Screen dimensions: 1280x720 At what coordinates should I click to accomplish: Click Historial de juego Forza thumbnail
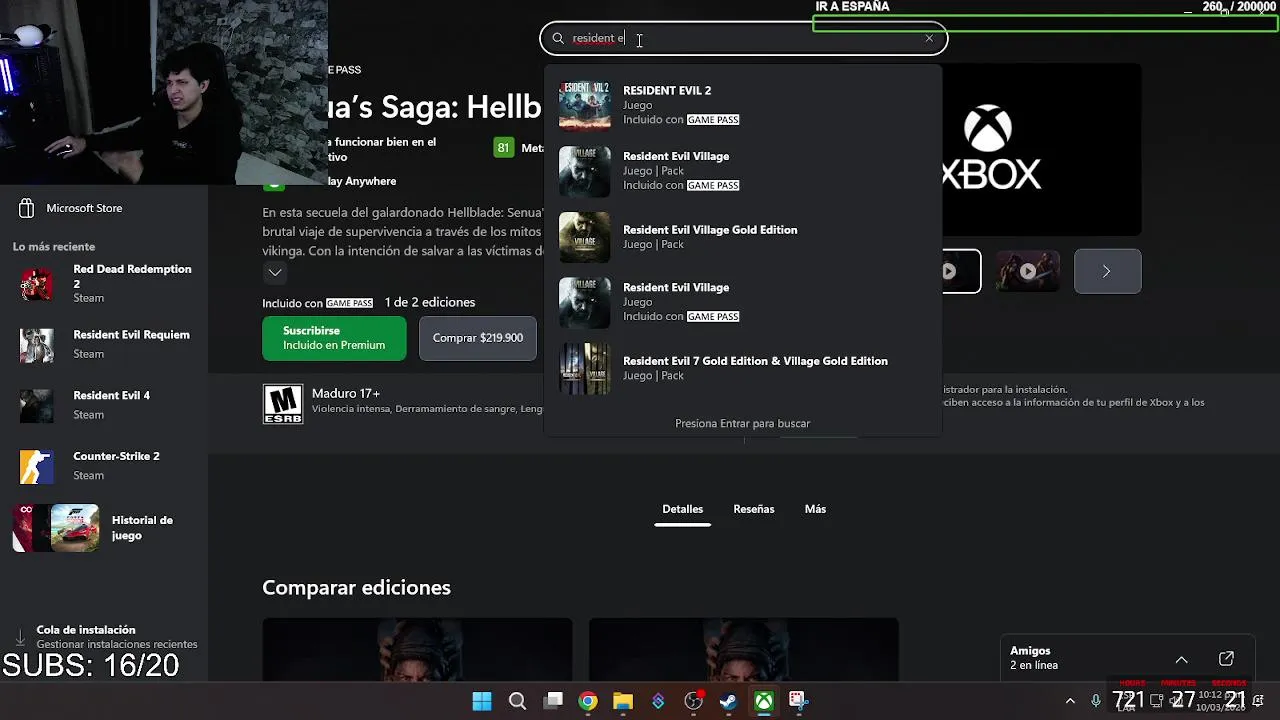click(x=75, y=528)
